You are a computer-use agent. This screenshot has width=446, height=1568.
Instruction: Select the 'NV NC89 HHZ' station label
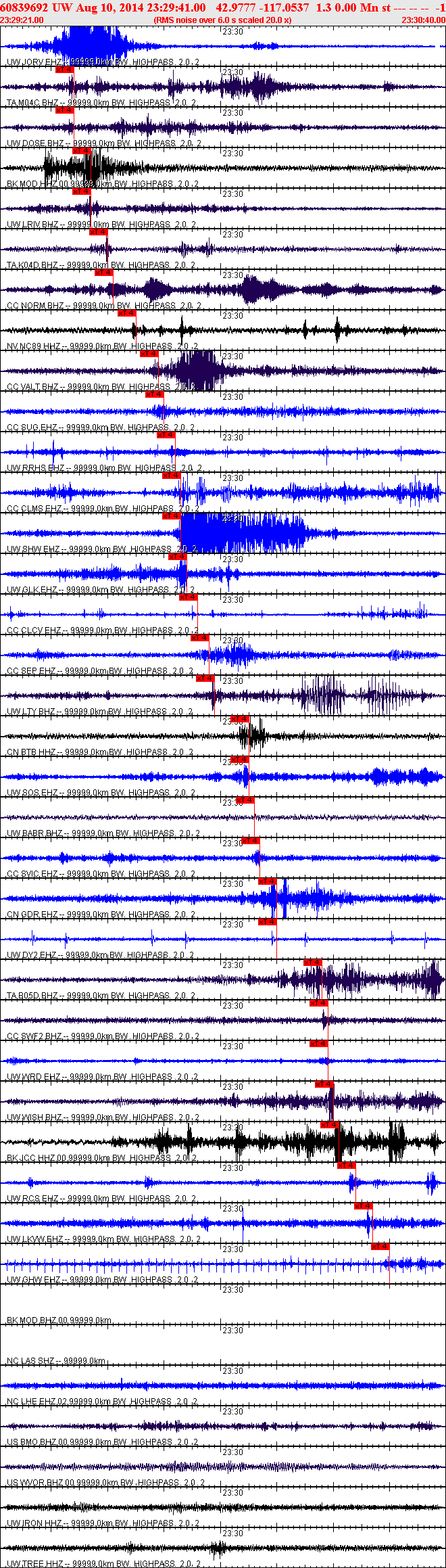click(x=34, y=346)
